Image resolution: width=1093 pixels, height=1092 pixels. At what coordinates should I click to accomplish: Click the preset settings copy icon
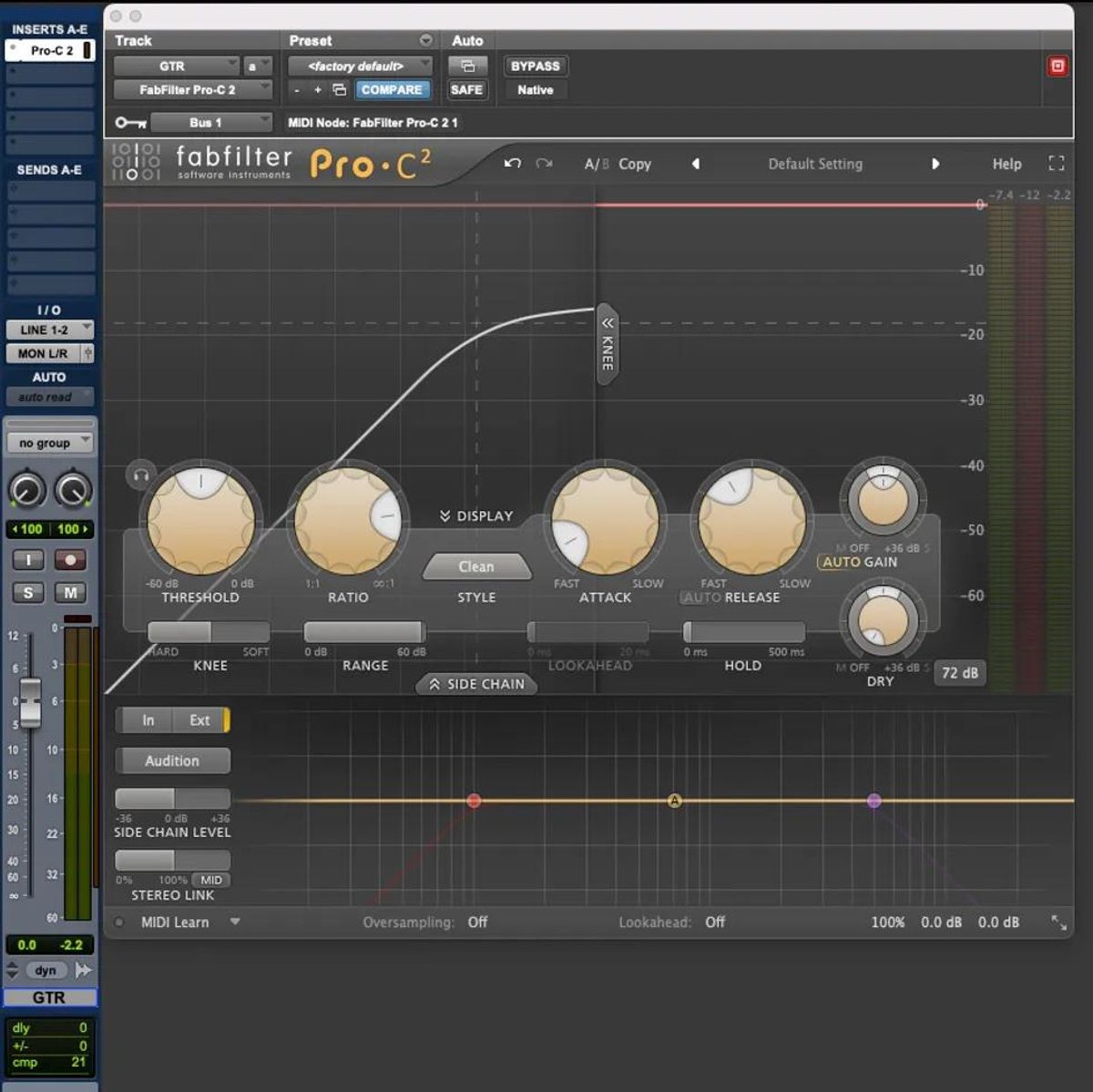pos(340,90)
